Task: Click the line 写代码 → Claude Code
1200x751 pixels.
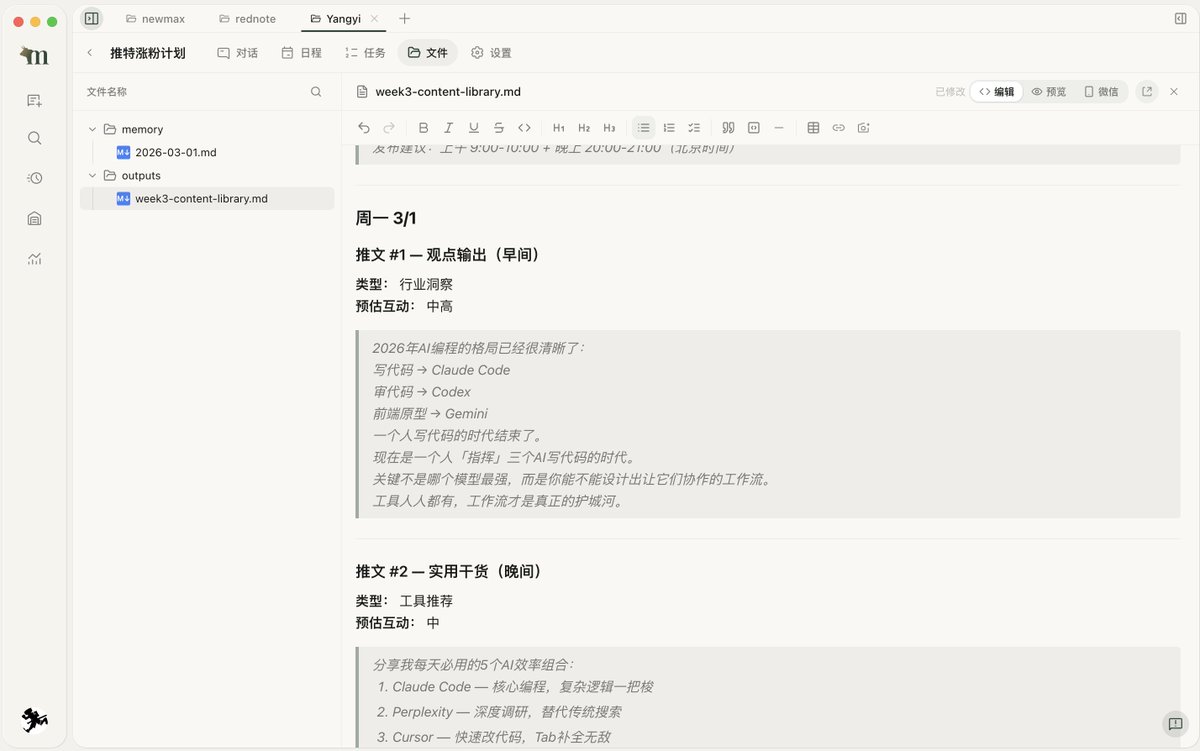Action: point(441,370)
